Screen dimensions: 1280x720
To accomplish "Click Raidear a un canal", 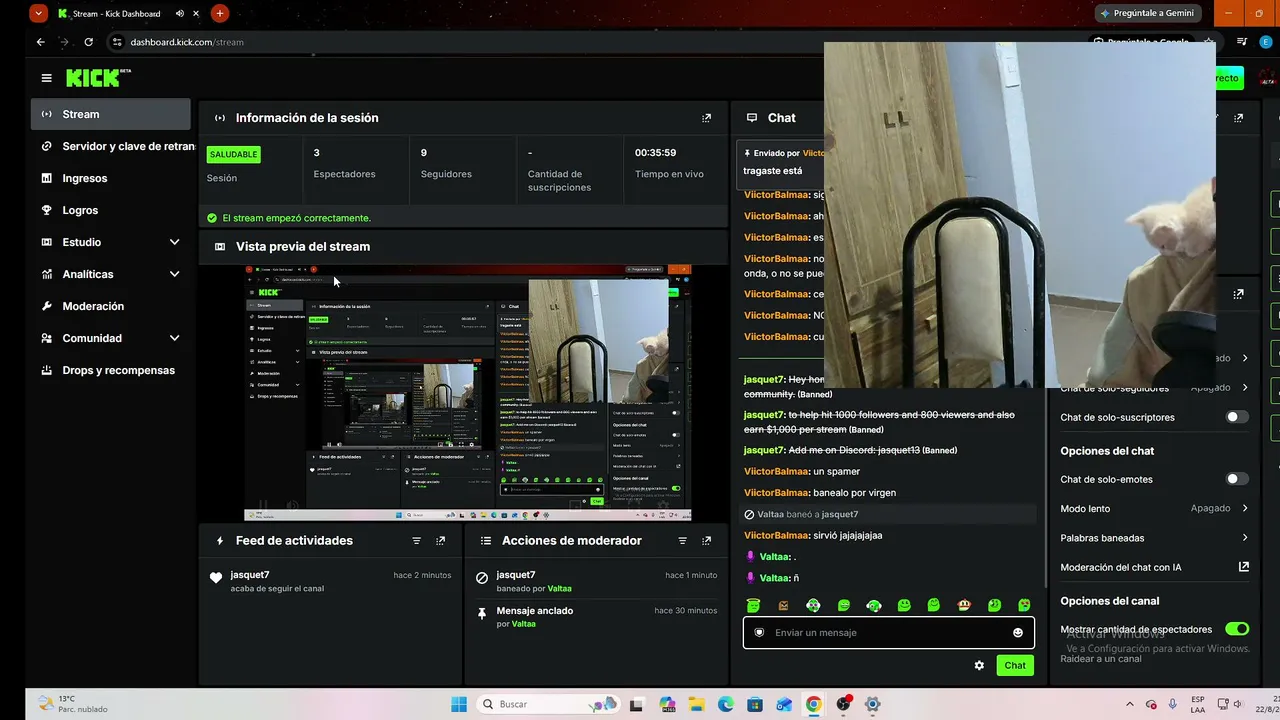I will point(1101,659).
